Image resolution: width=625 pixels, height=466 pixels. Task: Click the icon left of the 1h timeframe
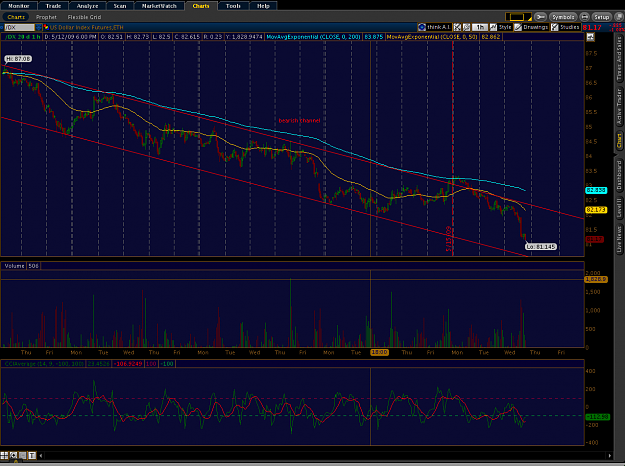[x=466, y=27]
